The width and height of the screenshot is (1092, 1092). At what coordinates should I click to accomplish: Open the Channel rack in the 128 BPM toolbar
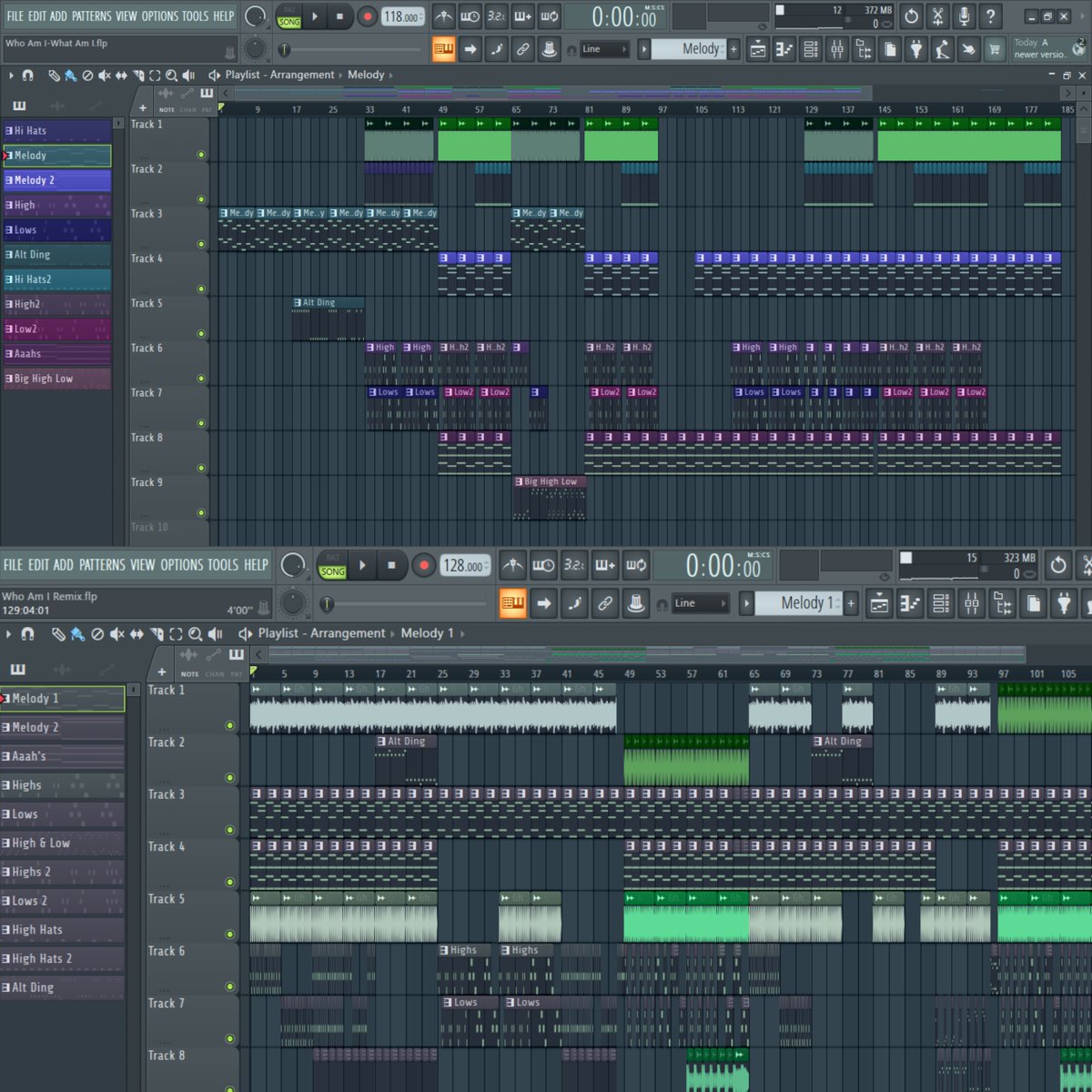click(x=941, y=602)
